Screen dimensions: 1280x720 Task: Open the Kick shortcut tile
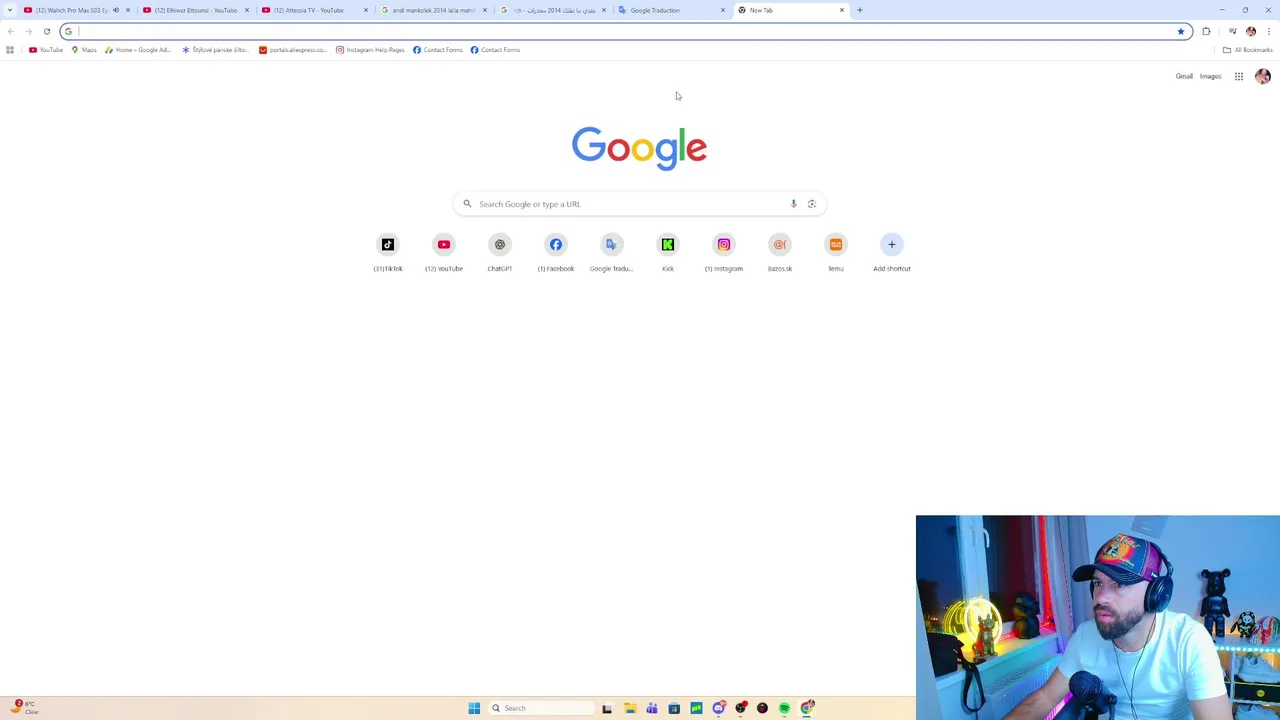668,252
